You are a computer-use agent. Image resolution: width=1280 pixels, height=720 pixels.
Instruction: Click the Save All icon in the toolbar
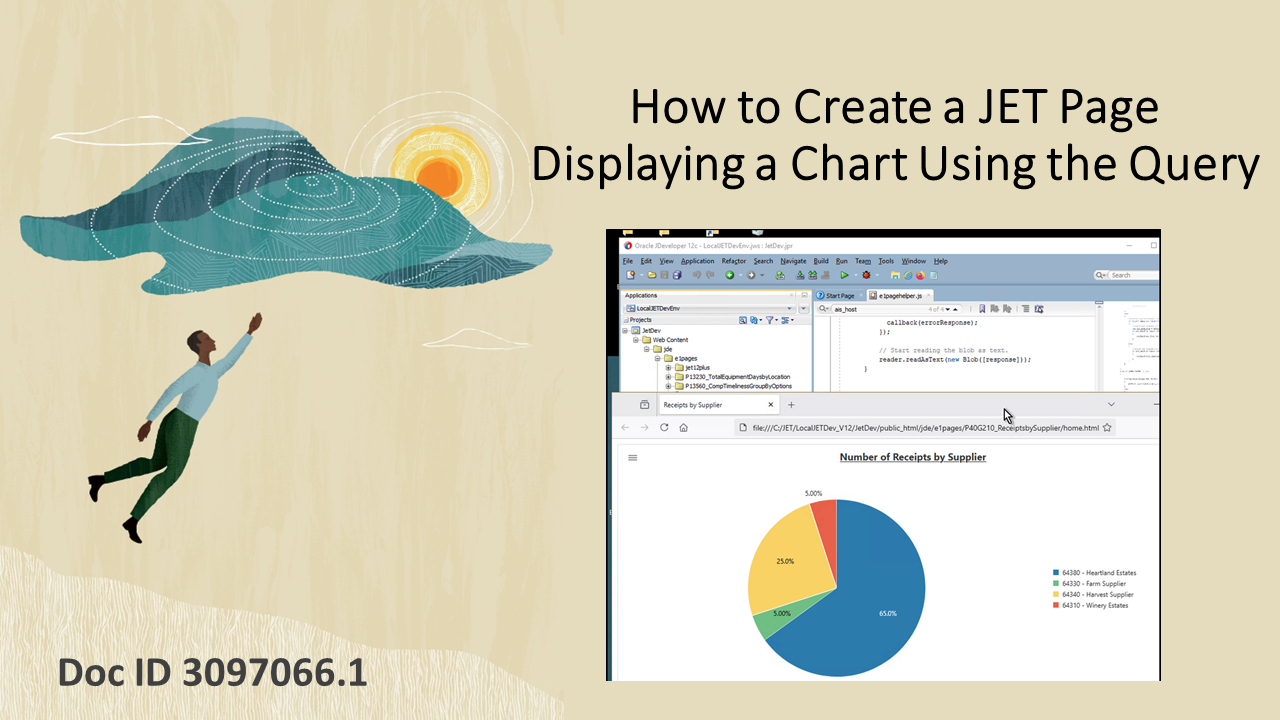coord(677,274)
